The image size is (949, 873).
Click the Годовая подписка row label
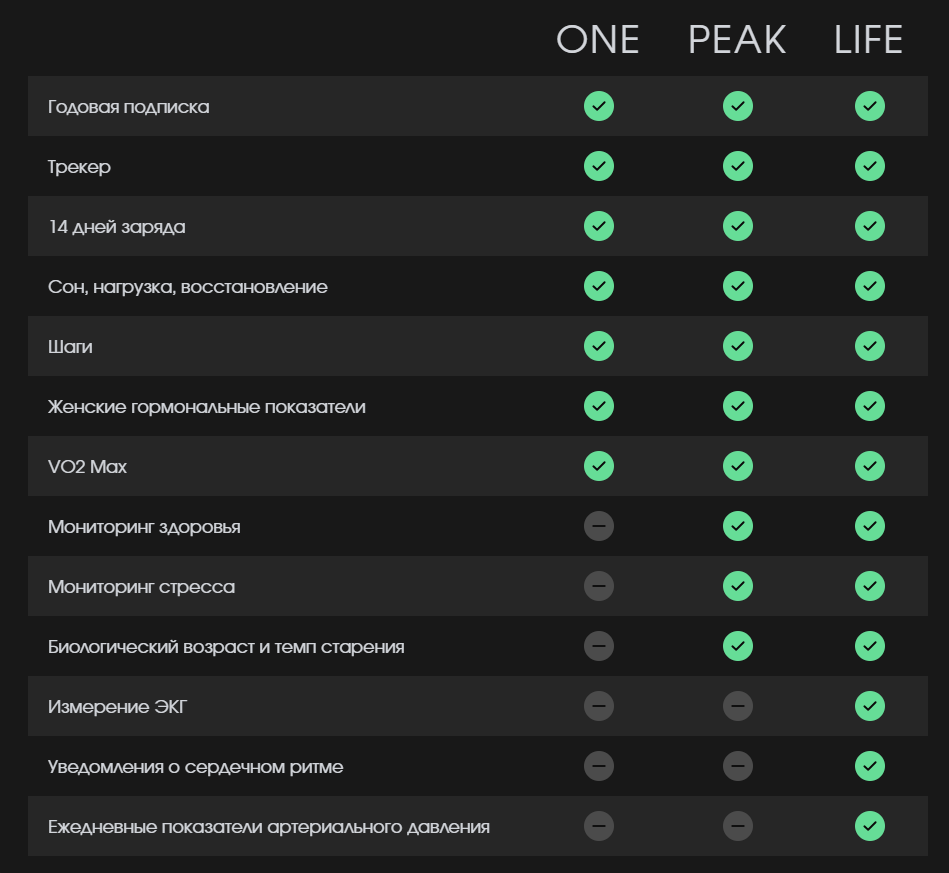(x=129, y=107)
